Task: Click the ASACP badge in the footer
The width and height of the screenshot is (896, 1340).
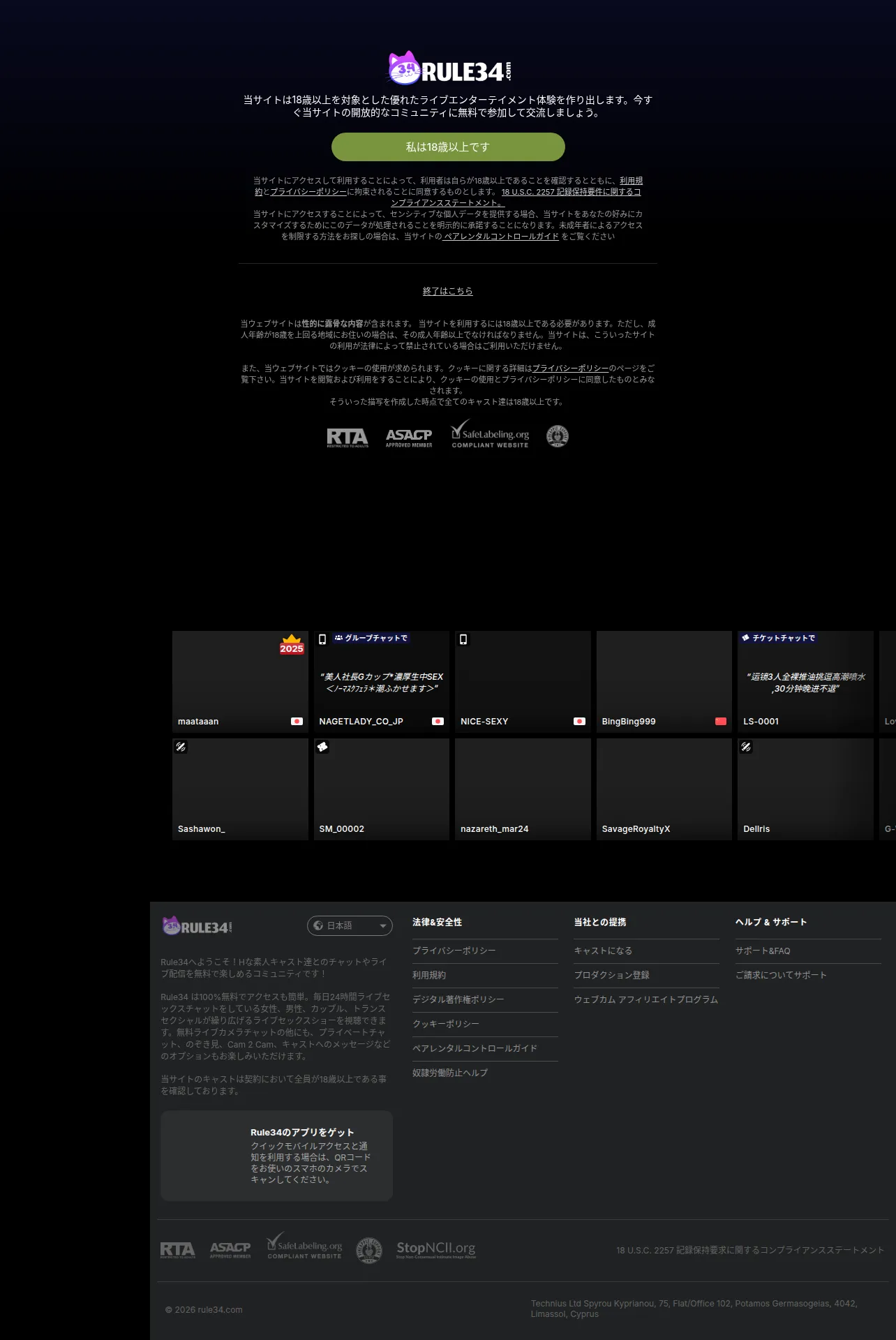Action: 230,1250
